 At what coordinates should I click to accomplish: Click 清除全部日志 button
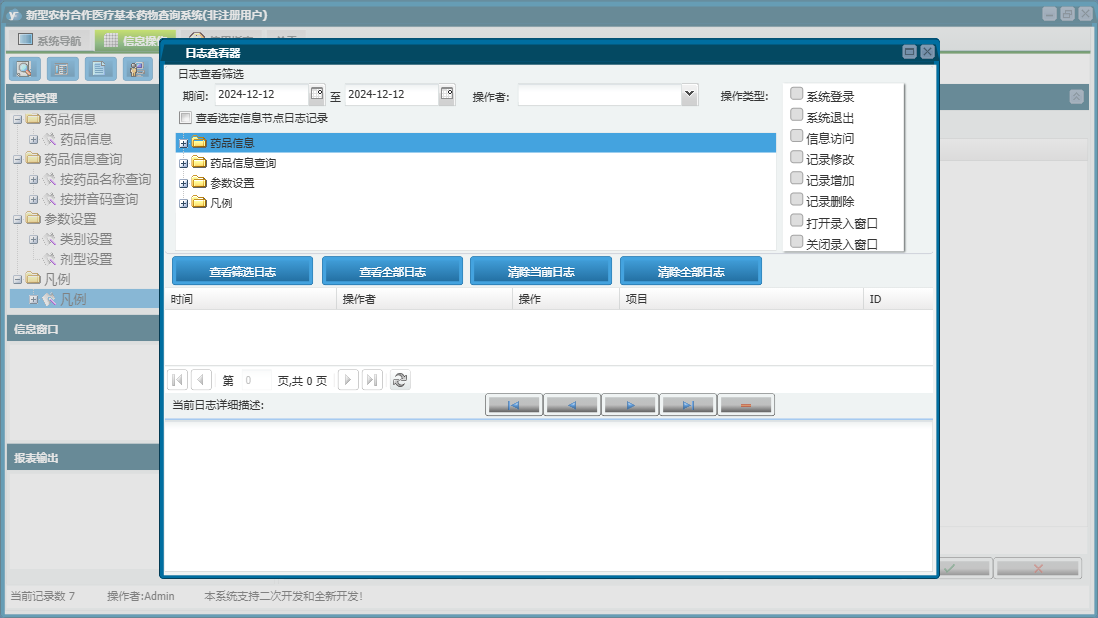690,272
